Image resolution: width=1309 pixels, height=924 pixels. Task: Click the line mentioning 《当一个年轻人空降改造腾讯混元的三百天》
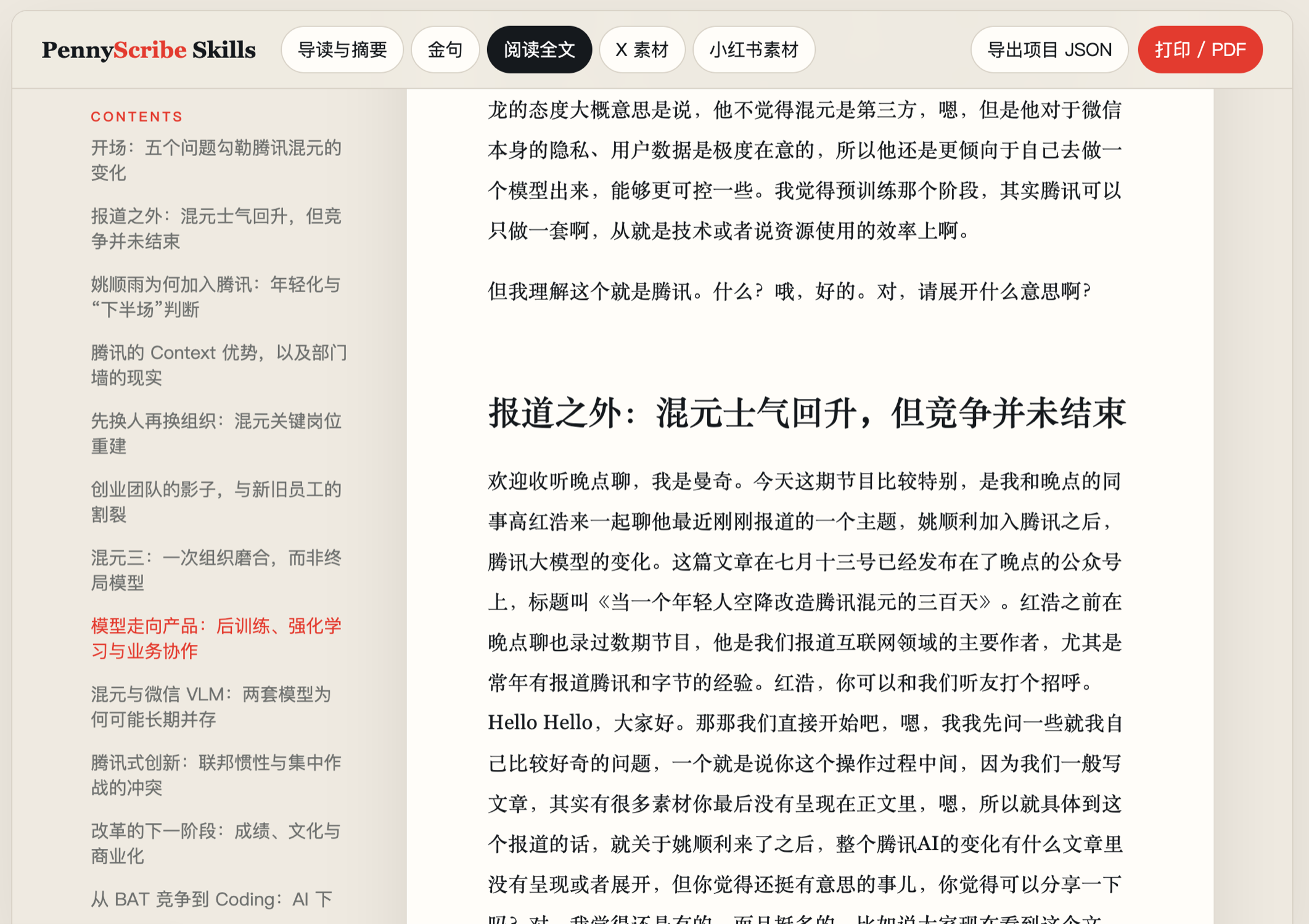point(805,602)
